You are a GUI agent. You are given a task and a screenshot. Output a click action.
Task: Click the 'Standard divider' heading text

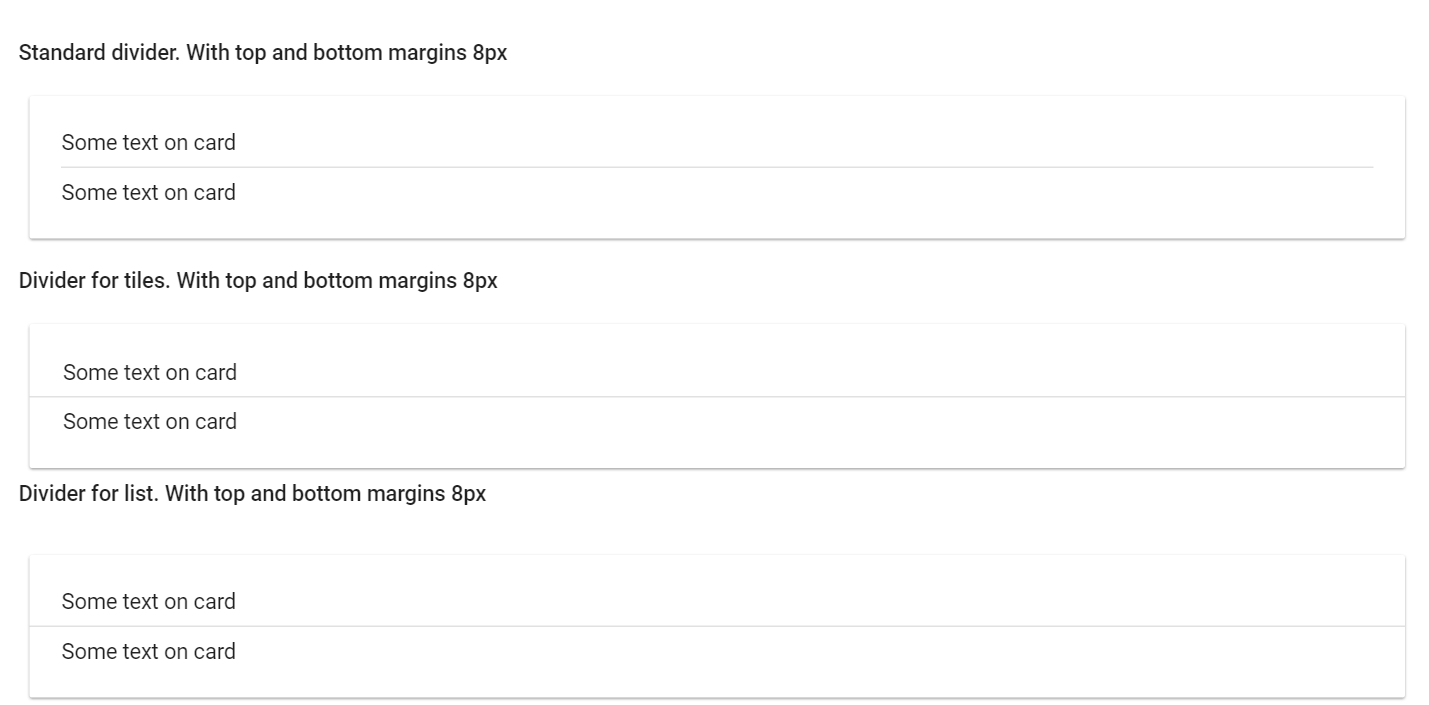click(263, 53)
